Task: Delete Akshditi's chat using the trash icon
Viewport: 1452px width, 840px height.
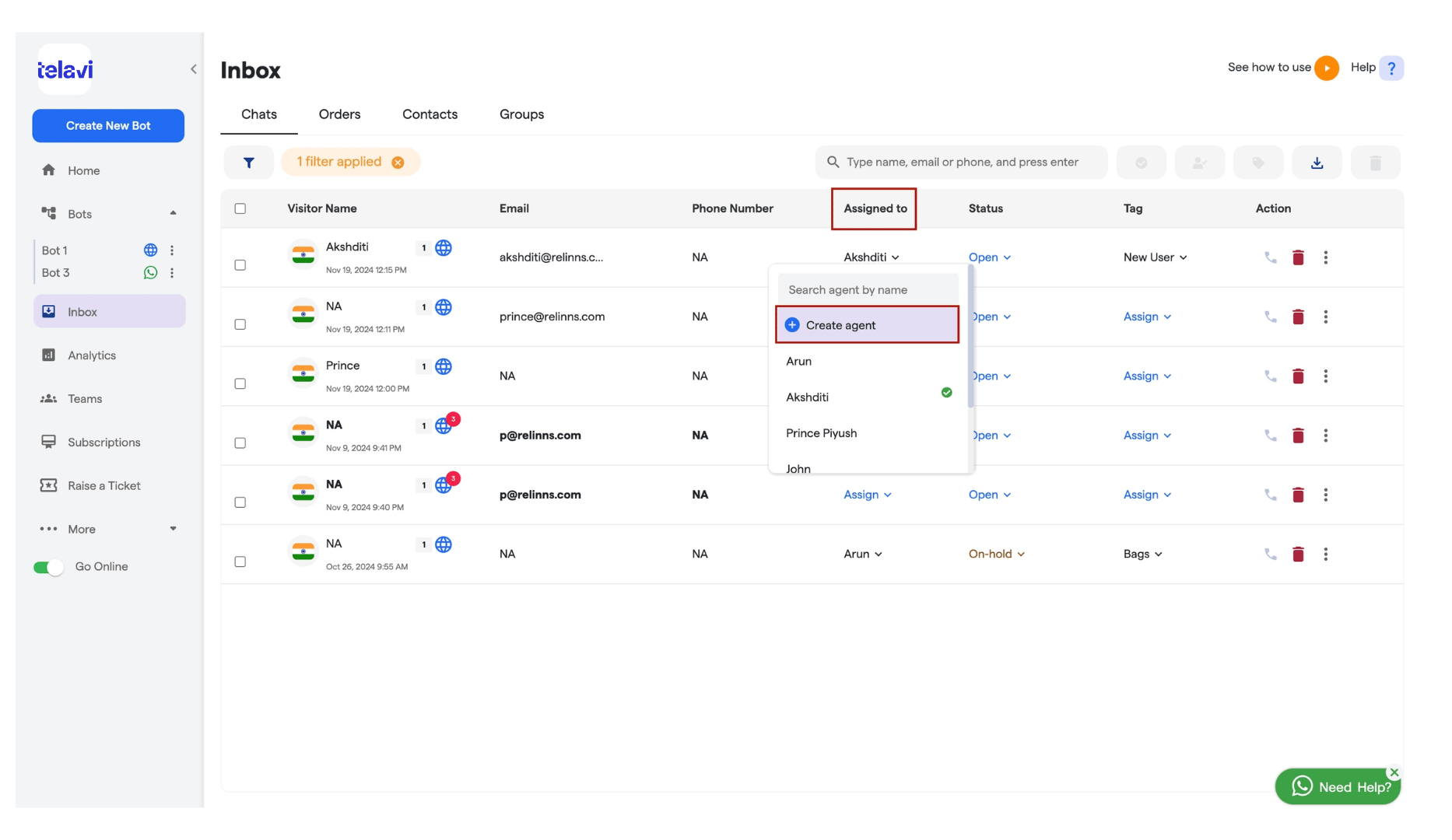Action: [1298, 257]
